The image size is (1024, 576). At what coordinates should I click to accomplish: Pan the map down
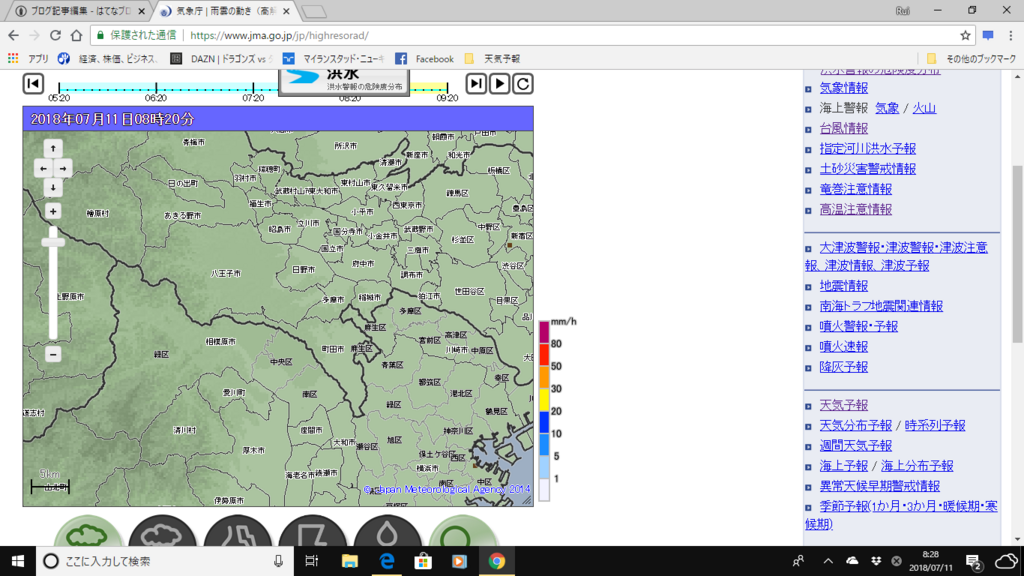point(53,188)
